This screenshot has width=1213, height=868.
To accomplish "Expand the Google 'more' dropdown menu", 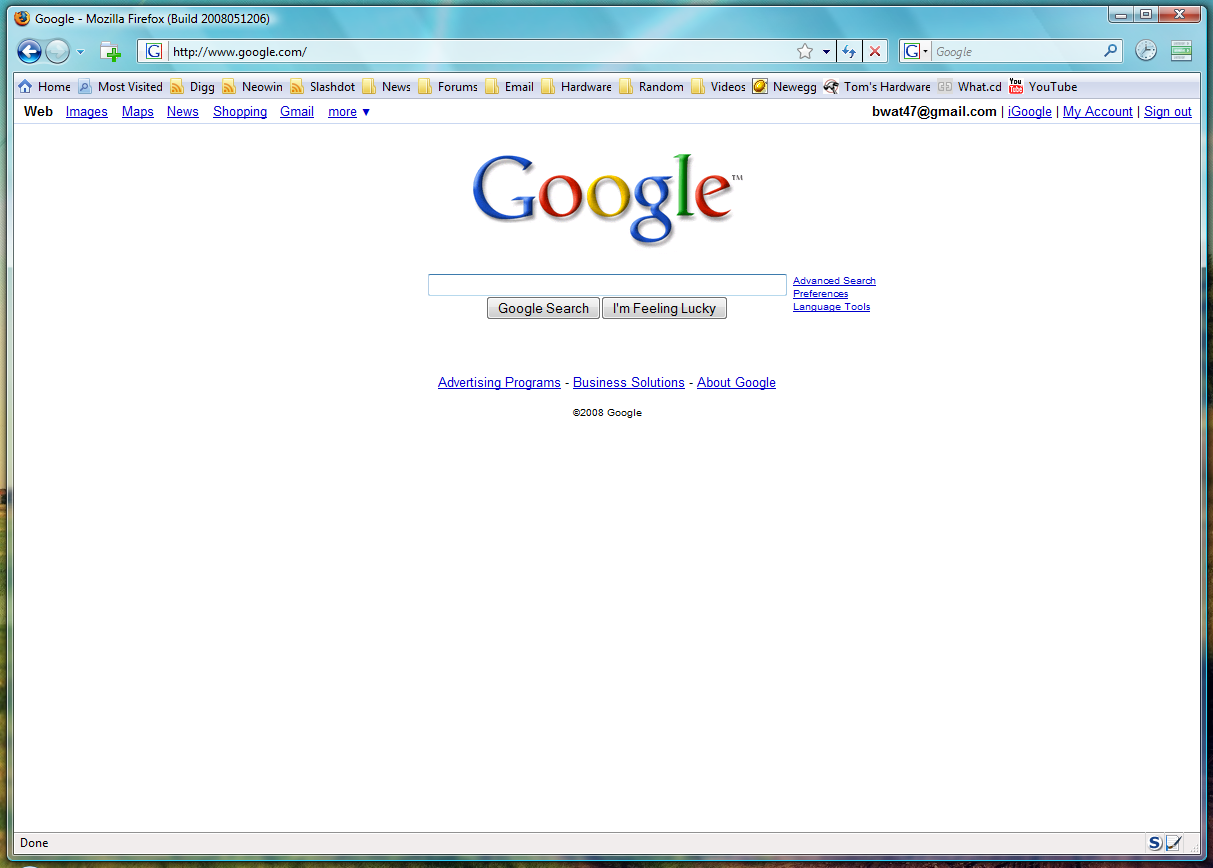I will click(x=349, y=112).
